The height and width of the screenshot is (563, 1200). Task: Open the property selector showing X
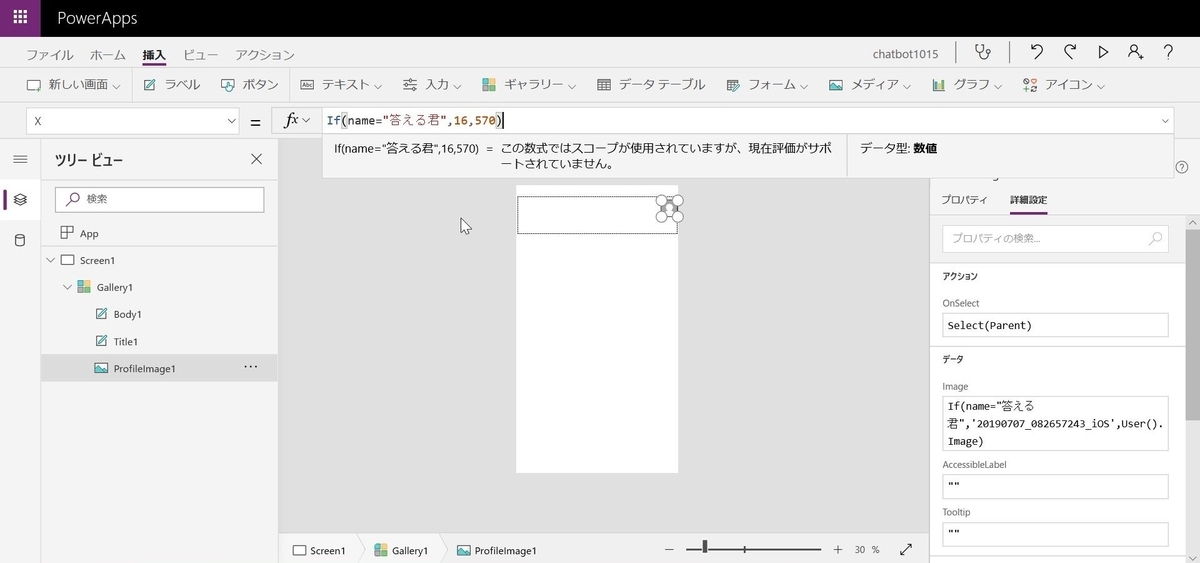[133, 121]
